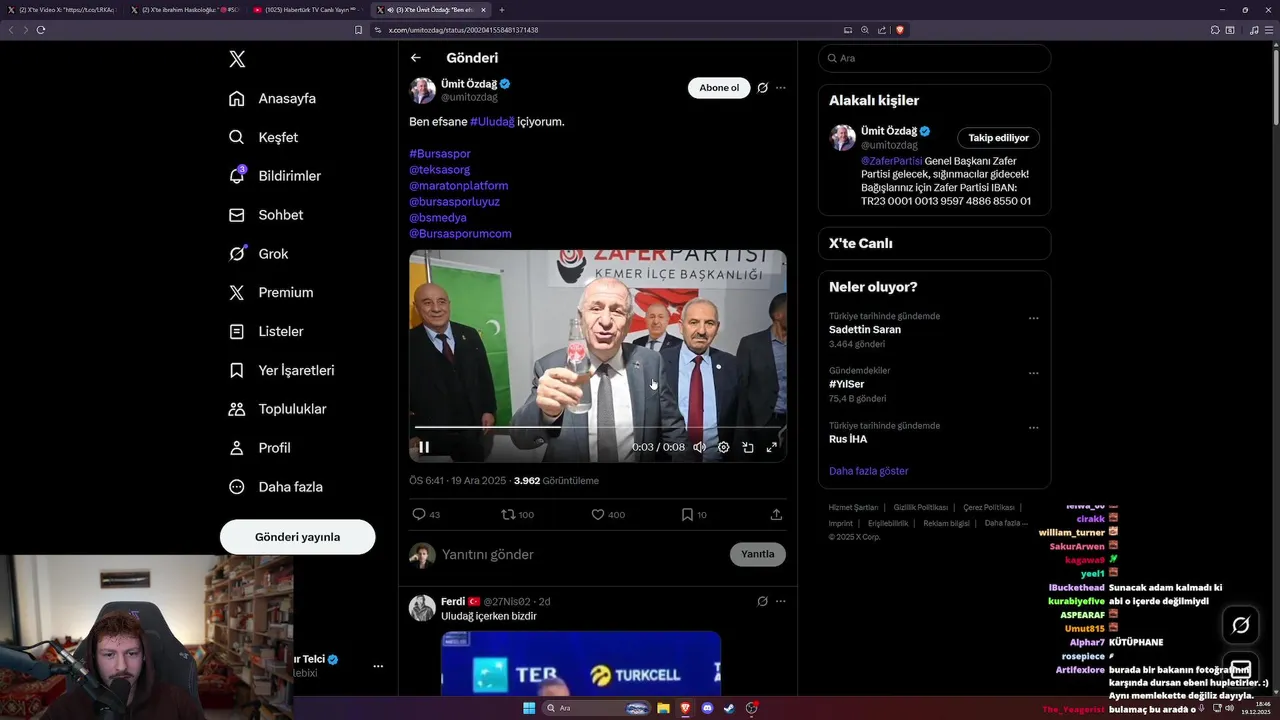Open the @teksasorg mention
The image size is (1280, 720).
point(439,170)
